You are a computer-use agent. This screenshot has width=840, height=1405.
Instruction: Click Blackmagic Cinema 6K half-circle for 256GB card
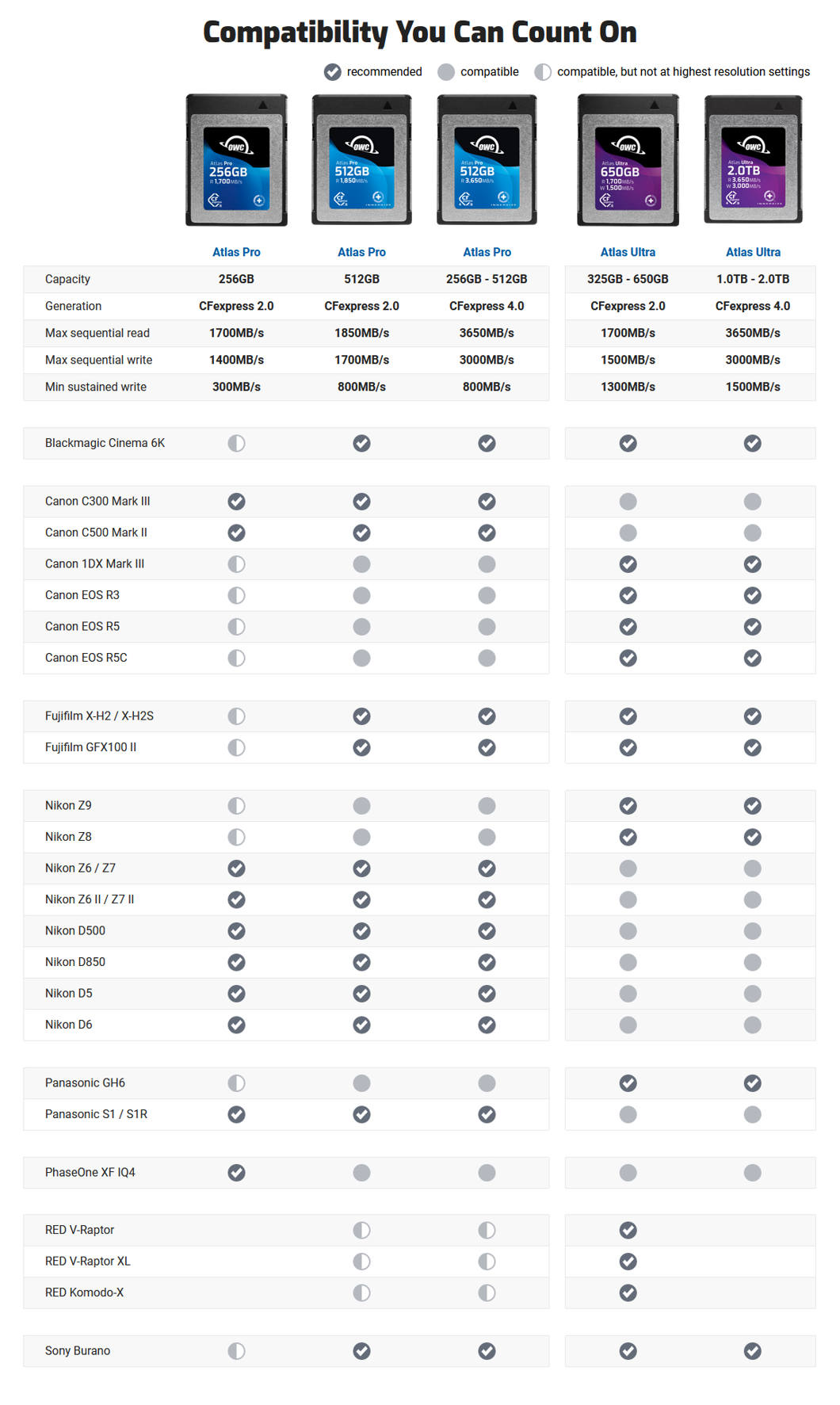pyautogui.click(x=236, y=444)
